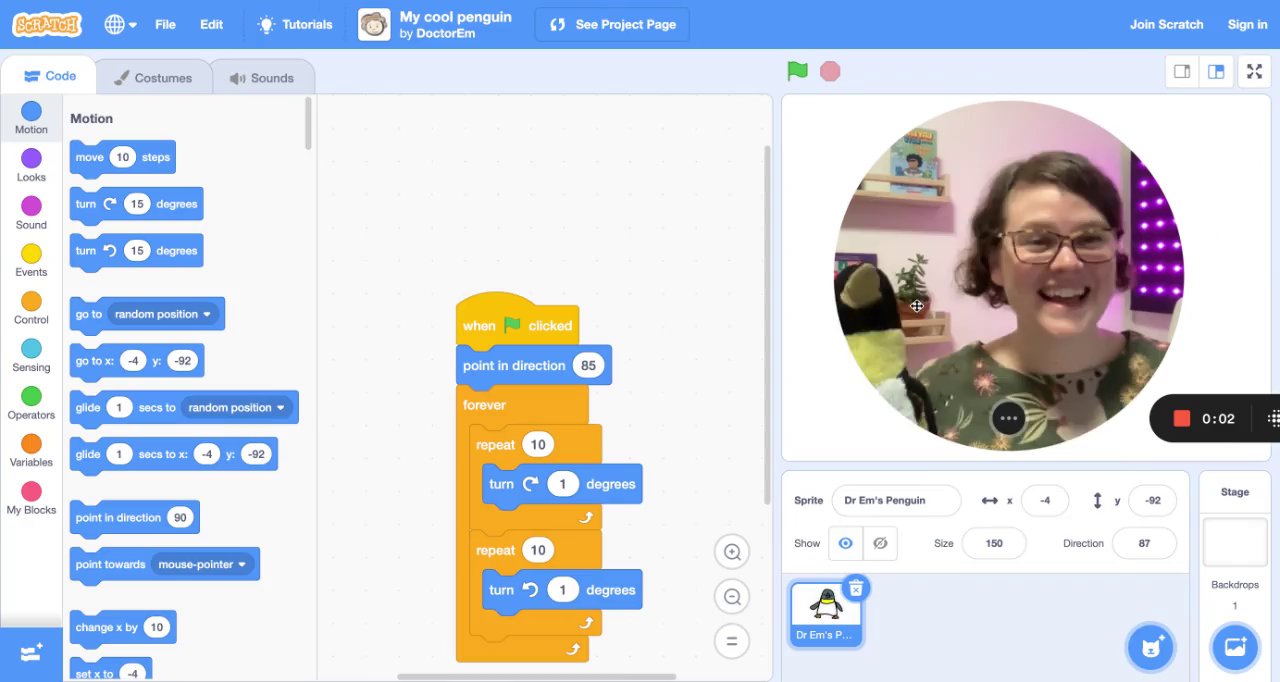Click the move 10 steps block
The height and width of the screenshot is (682, 1280).
123,157
